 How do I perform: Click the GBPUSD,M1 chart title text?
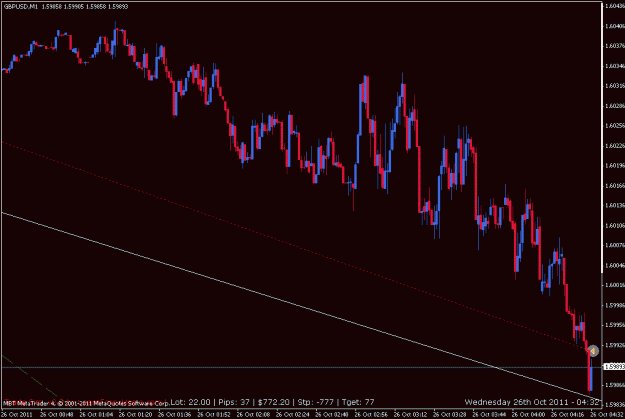point(21,6)
